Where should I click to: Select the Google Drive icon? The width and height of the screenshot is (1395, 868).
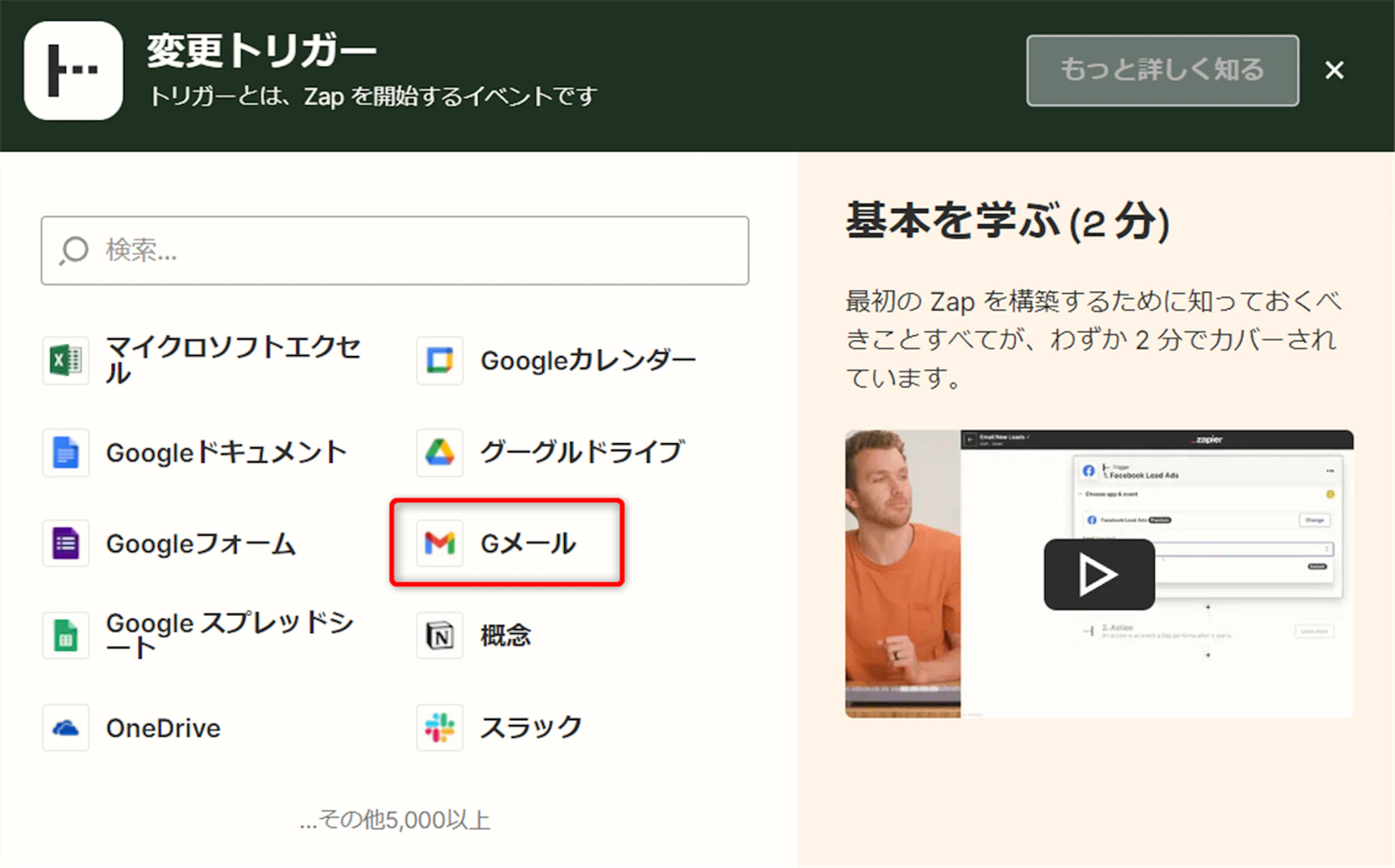(439, 452)
